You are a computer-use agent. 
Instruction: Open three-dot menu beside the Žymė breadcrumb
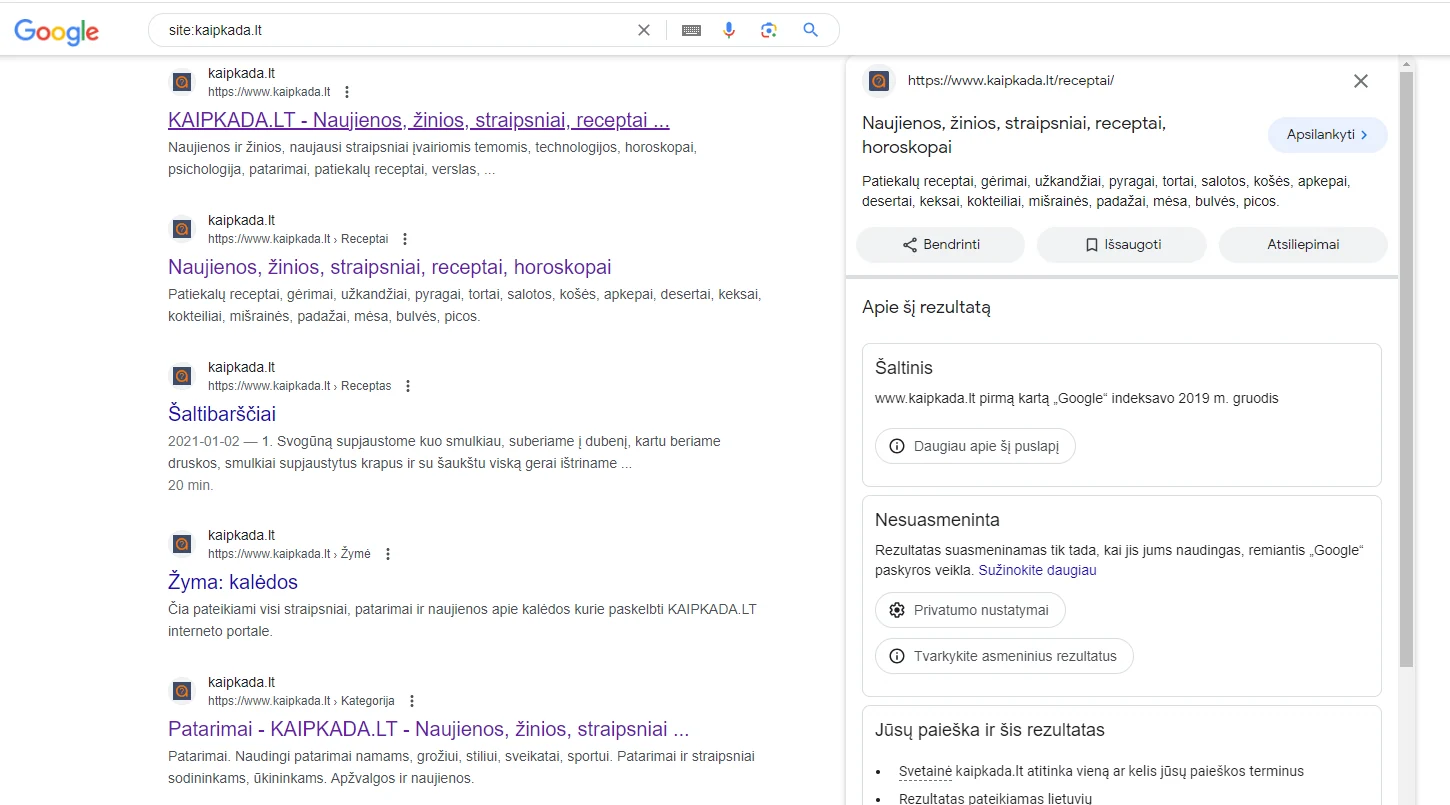[x=388, y=554]
